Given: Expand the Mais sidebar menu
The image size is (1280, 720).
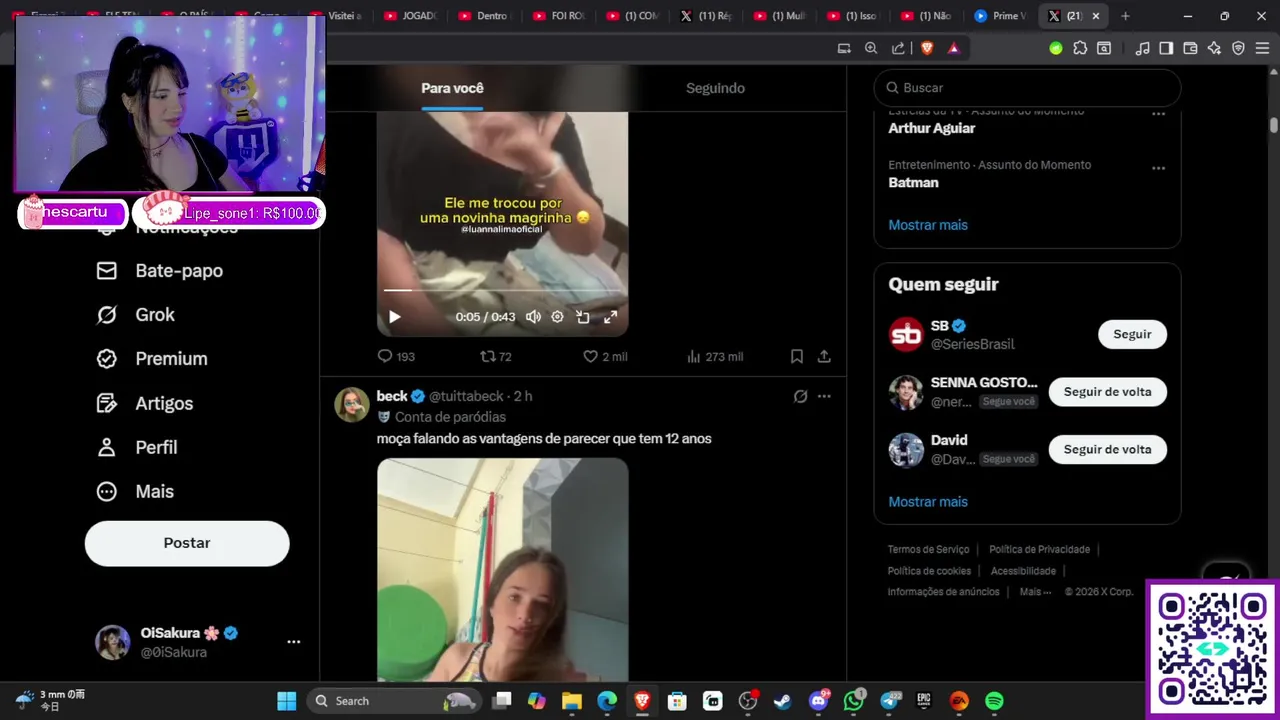Looking at the screenshot, I should pos(135,491).
